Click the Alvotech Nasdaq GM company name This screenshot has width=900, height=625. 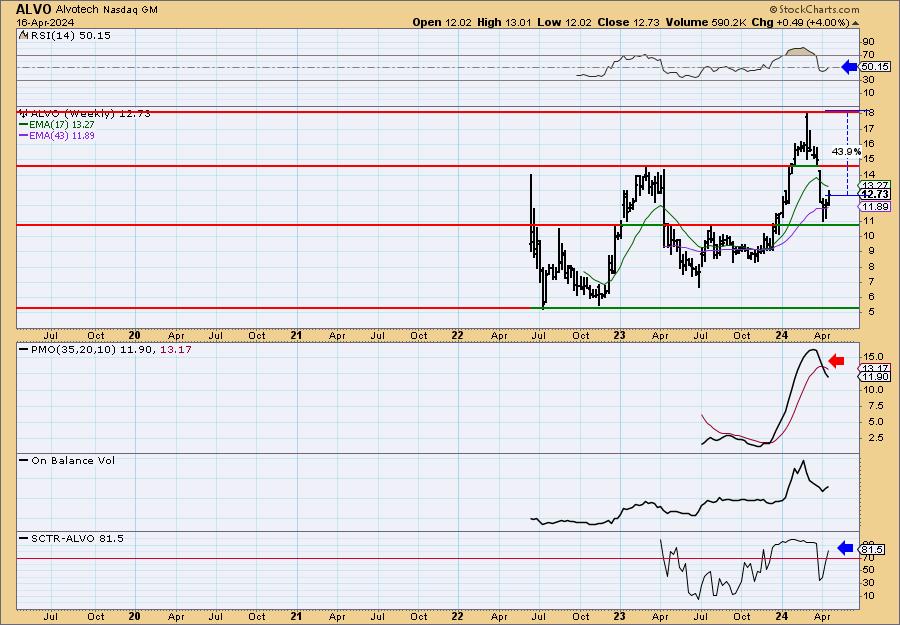[x=107, y=10]
